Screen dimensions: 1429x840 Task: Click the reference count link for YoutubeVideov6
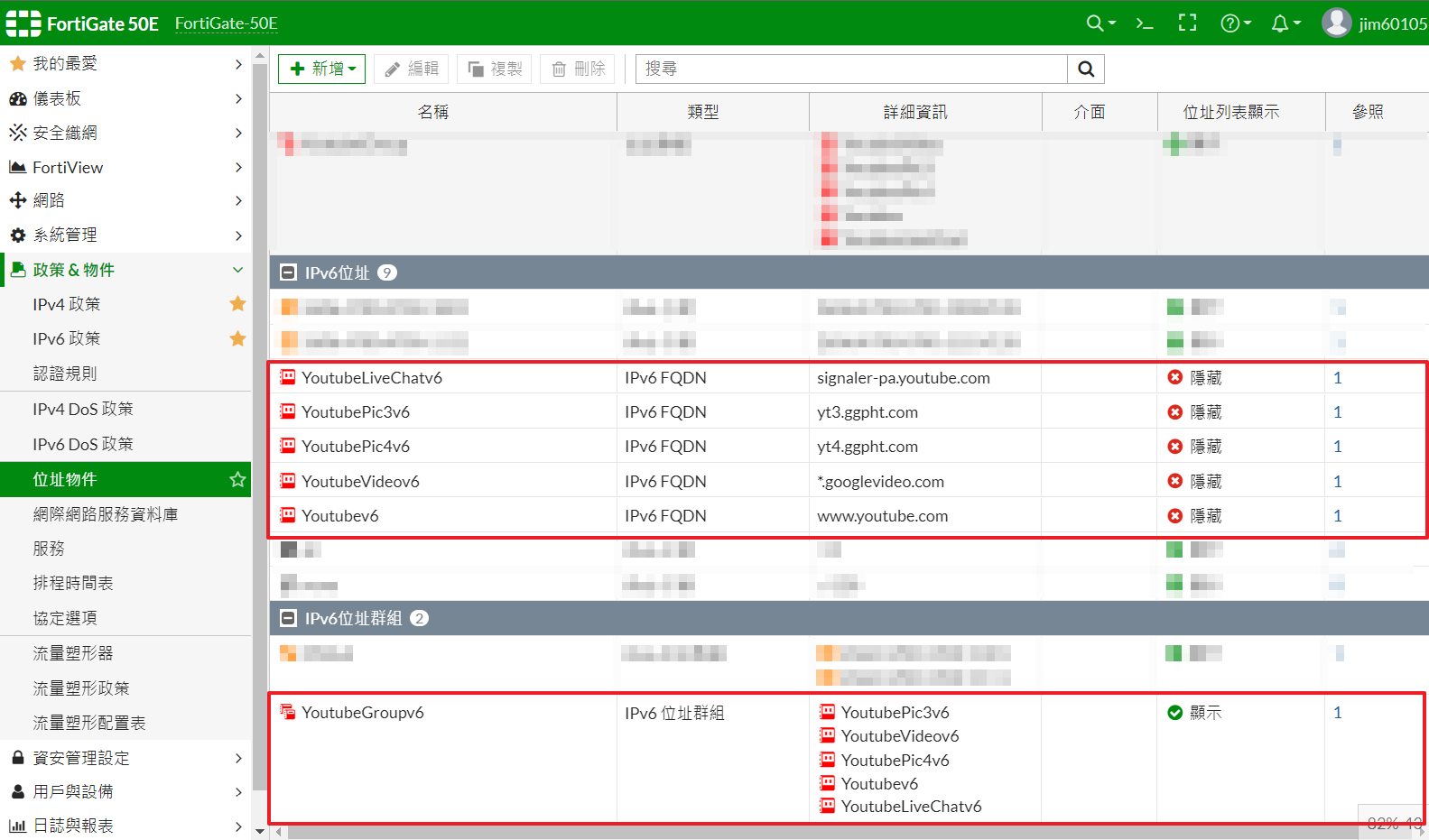(x=1337, y=482)
